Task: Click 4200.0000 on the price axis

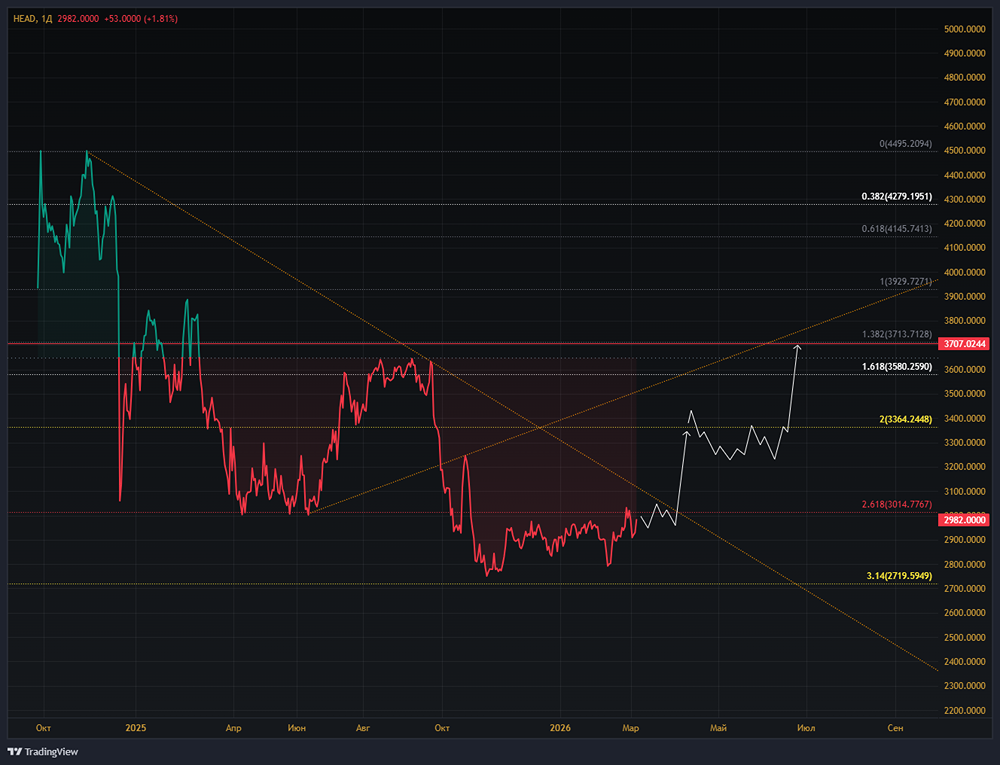Action: pyautogui.click(x=965, y=224)
